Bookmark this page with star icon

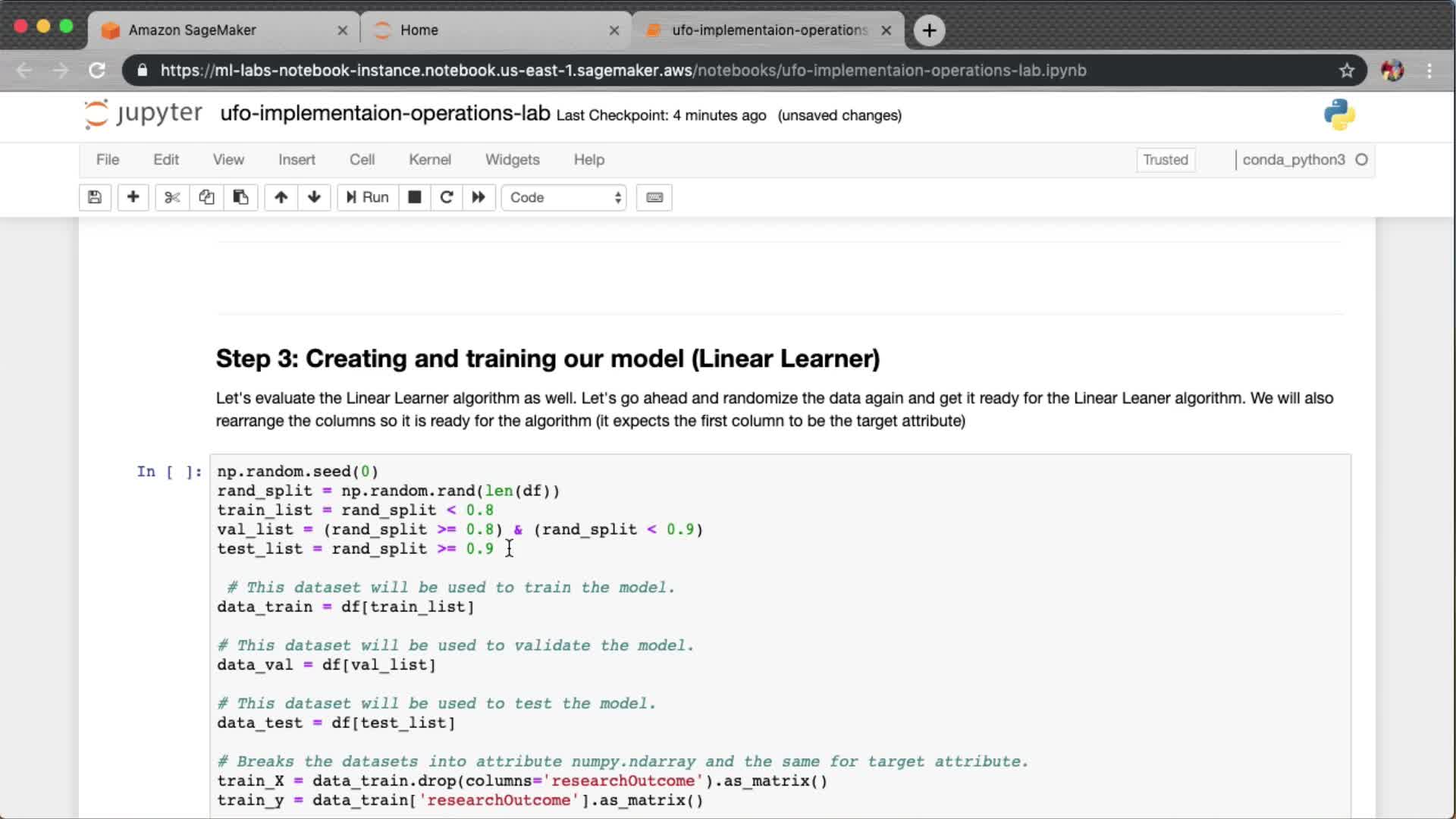pos(1346,71)
